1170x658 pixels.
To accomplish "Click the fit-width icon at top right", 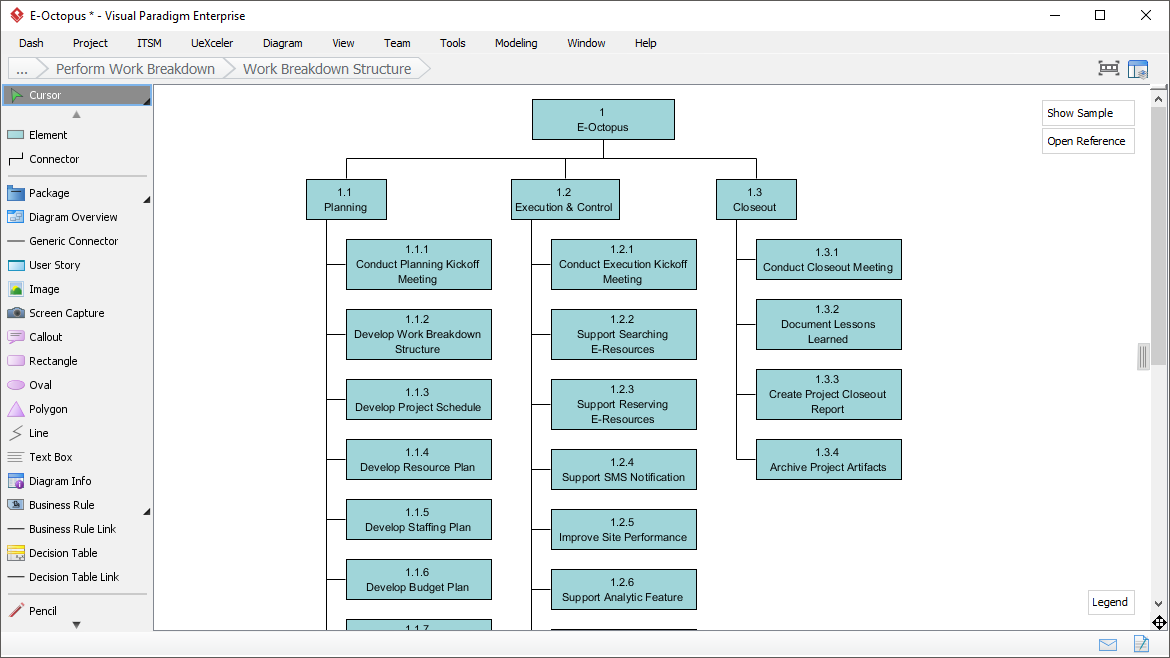I will (1109, 69).
